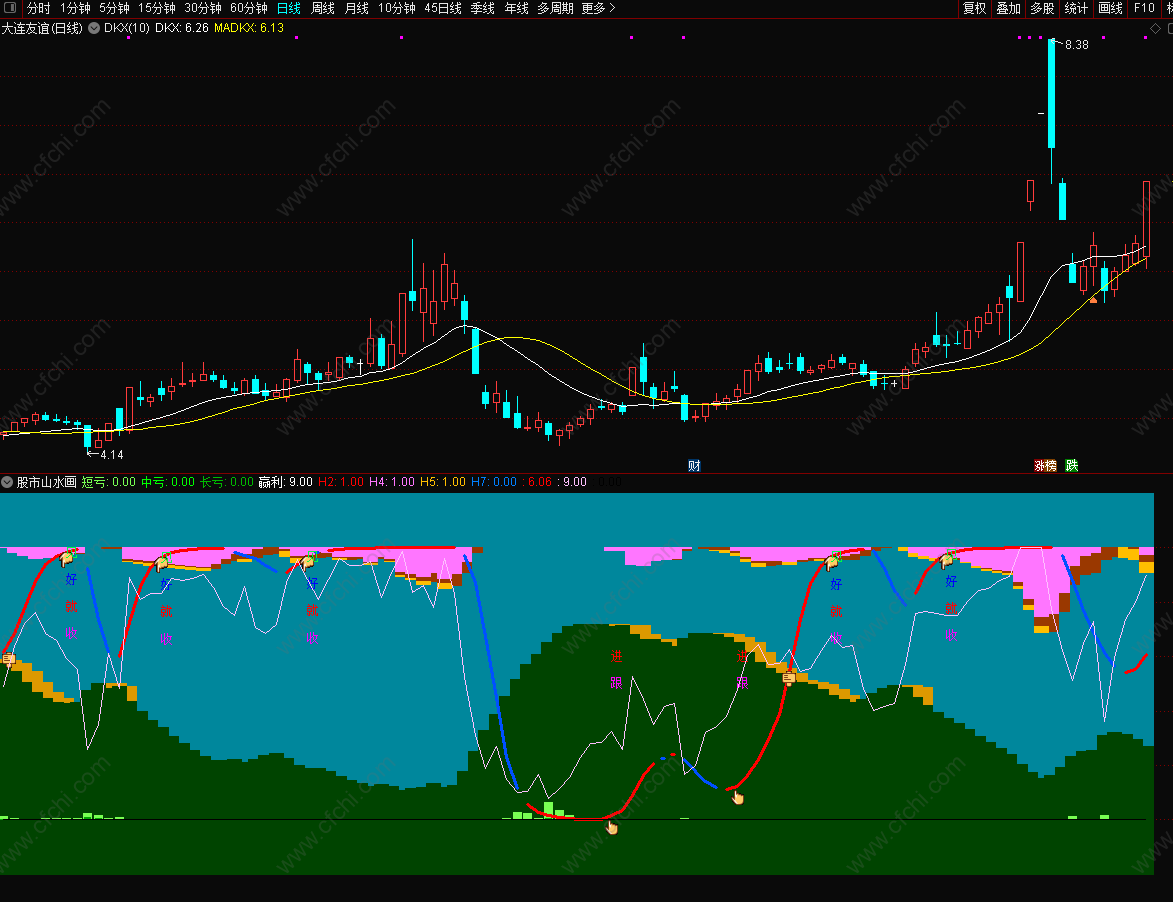Switch to the 30分钟 period tab
The width and height of the screenshot is (1173, 902).
tap(203, 8)
